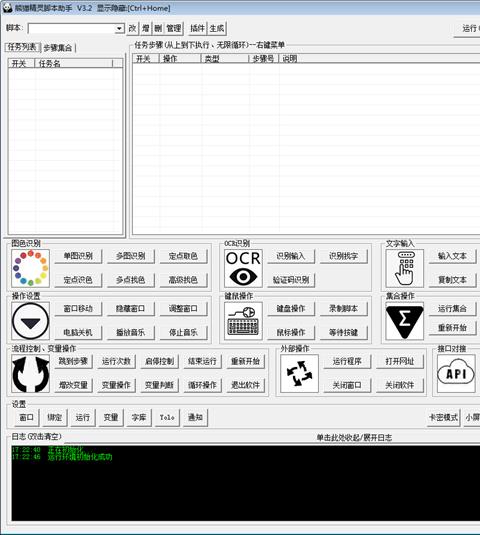Click 重新开始 in the 流程控制 group
Screen dimensions: 480x535
pyautogui.click(x=245, y=361)
